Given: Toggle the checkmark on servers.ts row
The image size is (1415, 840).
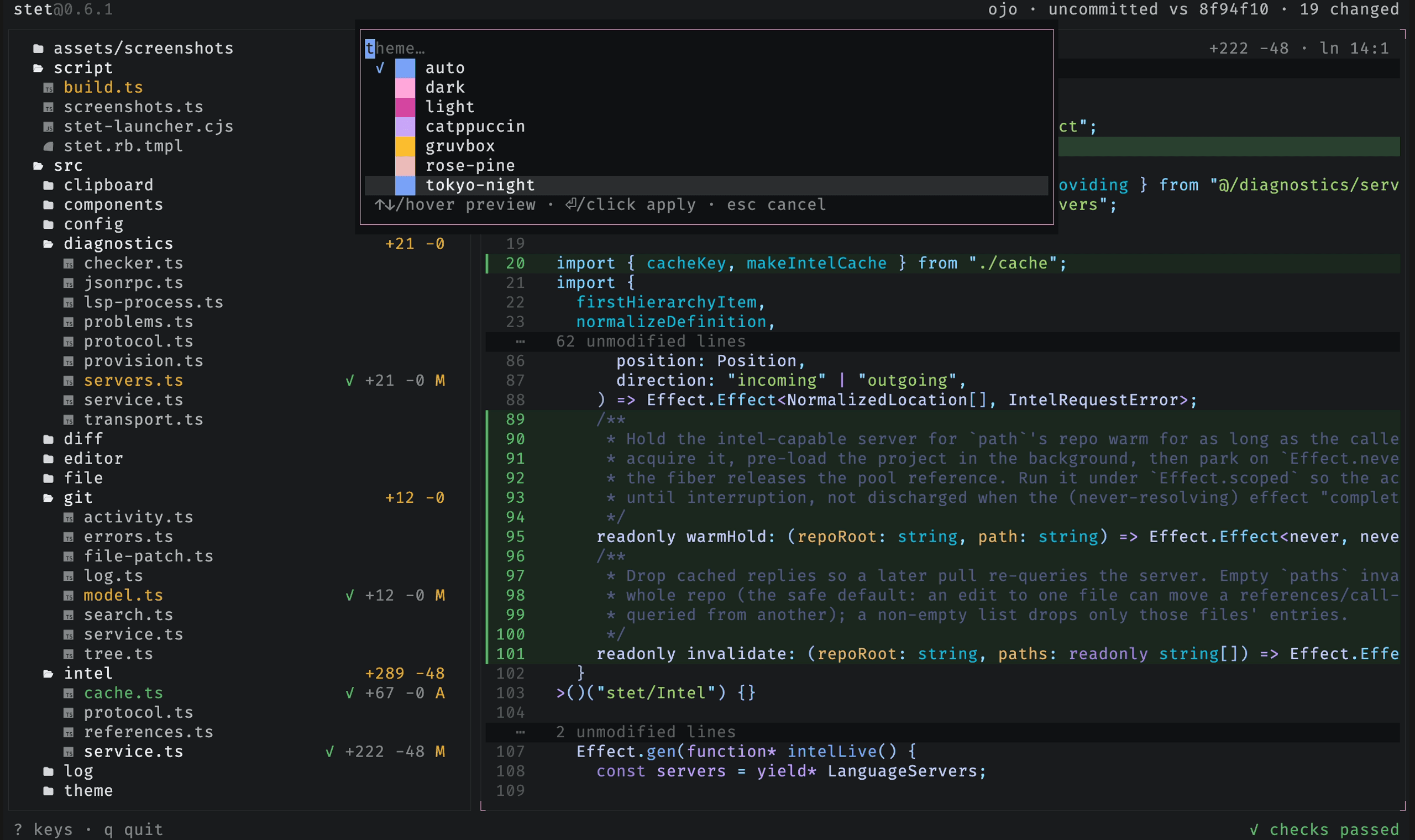Looking at the screenshot, I should pos(350,380).
